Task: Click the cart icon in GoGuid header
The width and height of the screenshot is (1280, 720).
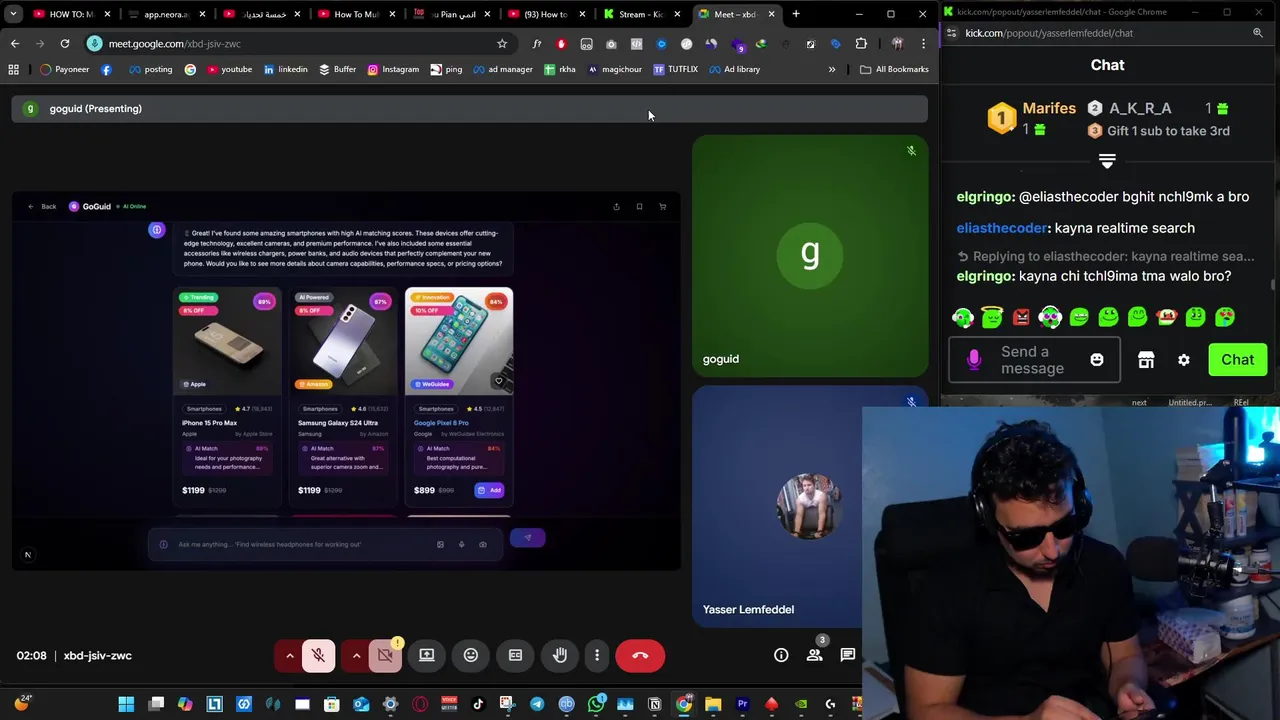Action: pyautogui.click(x=662, y=207)
